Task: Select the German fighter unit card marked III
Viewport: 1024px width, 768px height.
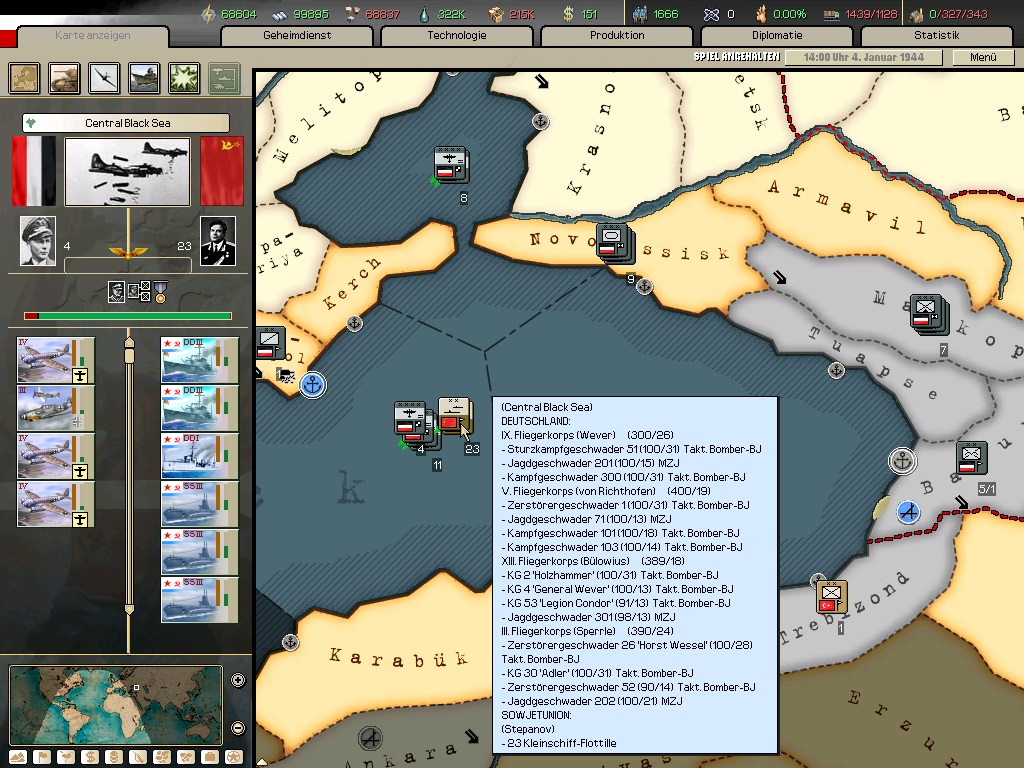Action: click(x=56, y=408)
